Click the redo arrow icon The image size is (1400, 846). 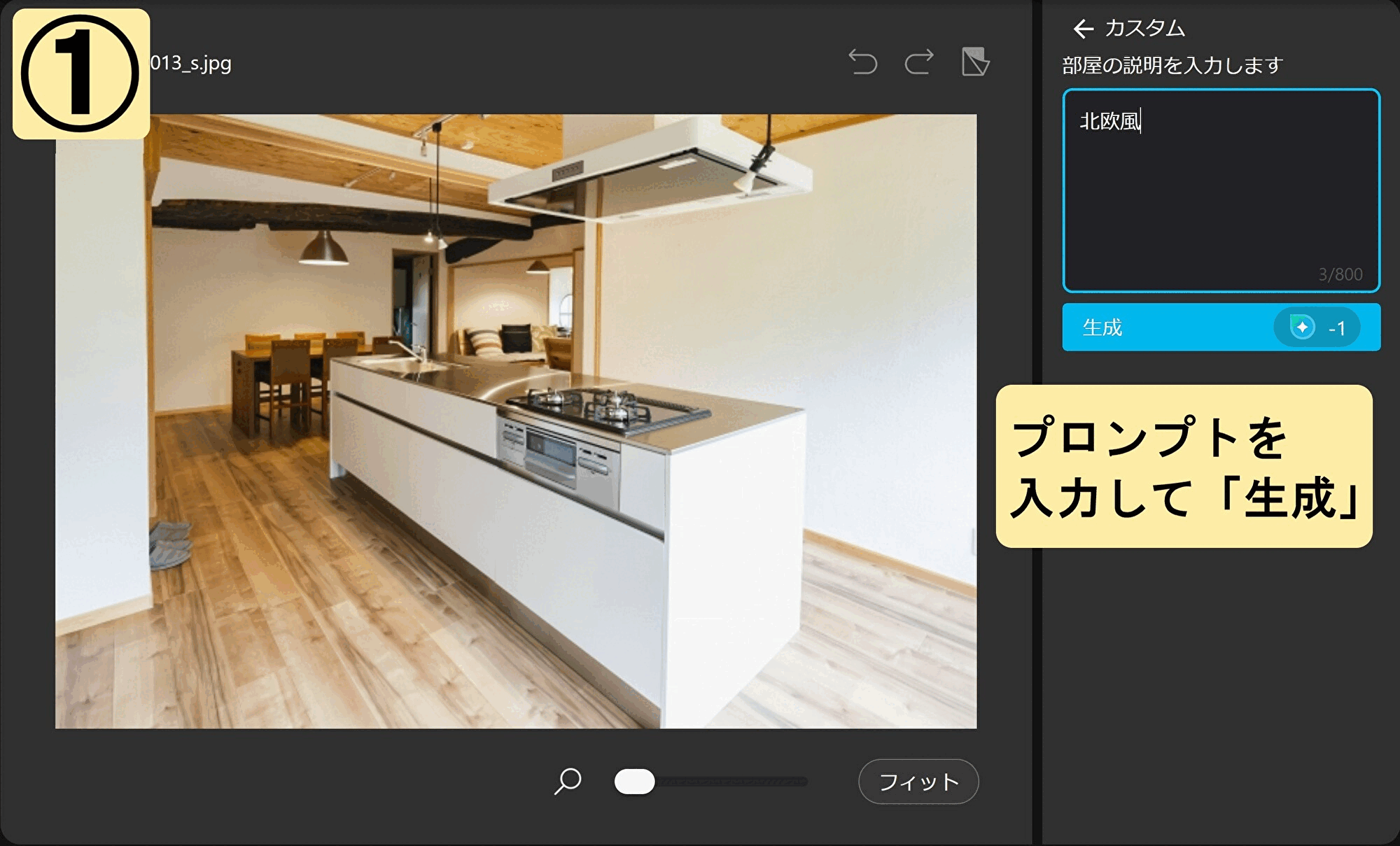[919, 62]
